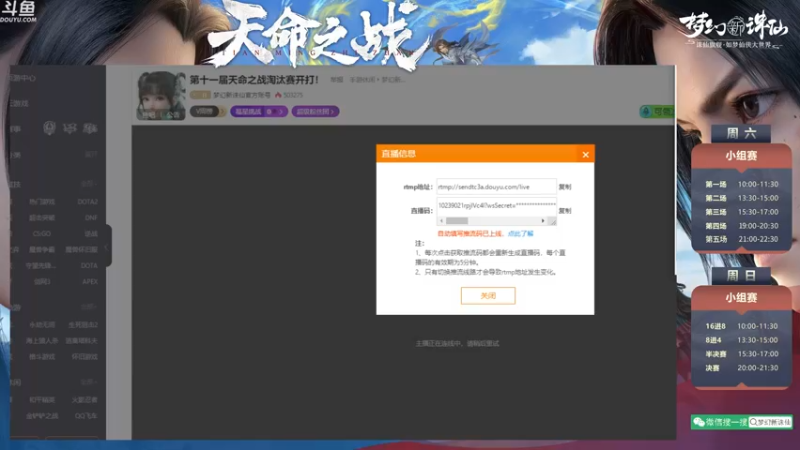
Task: Select DNF in the sidebar
Action: pyautogui.click(x=91, y=218)
